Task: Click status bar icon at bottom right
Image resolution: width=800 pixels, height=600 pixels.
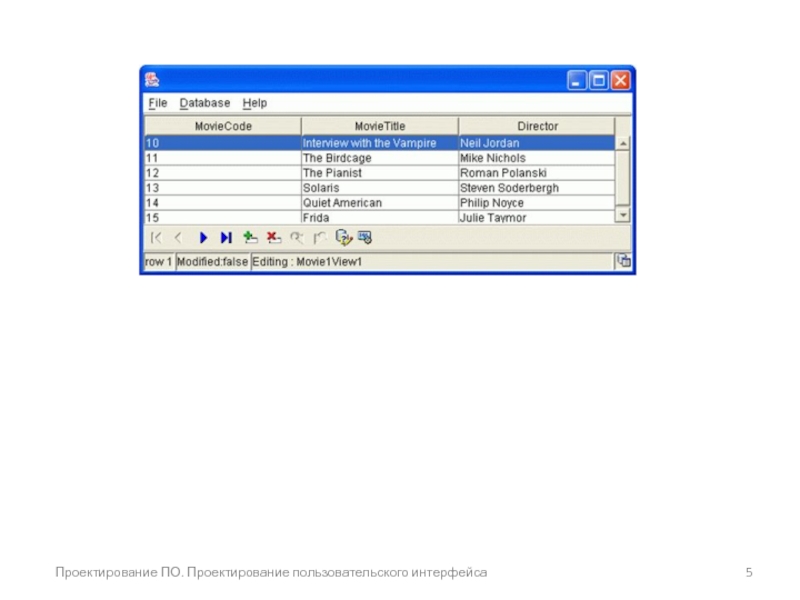Action: point(623,262)
